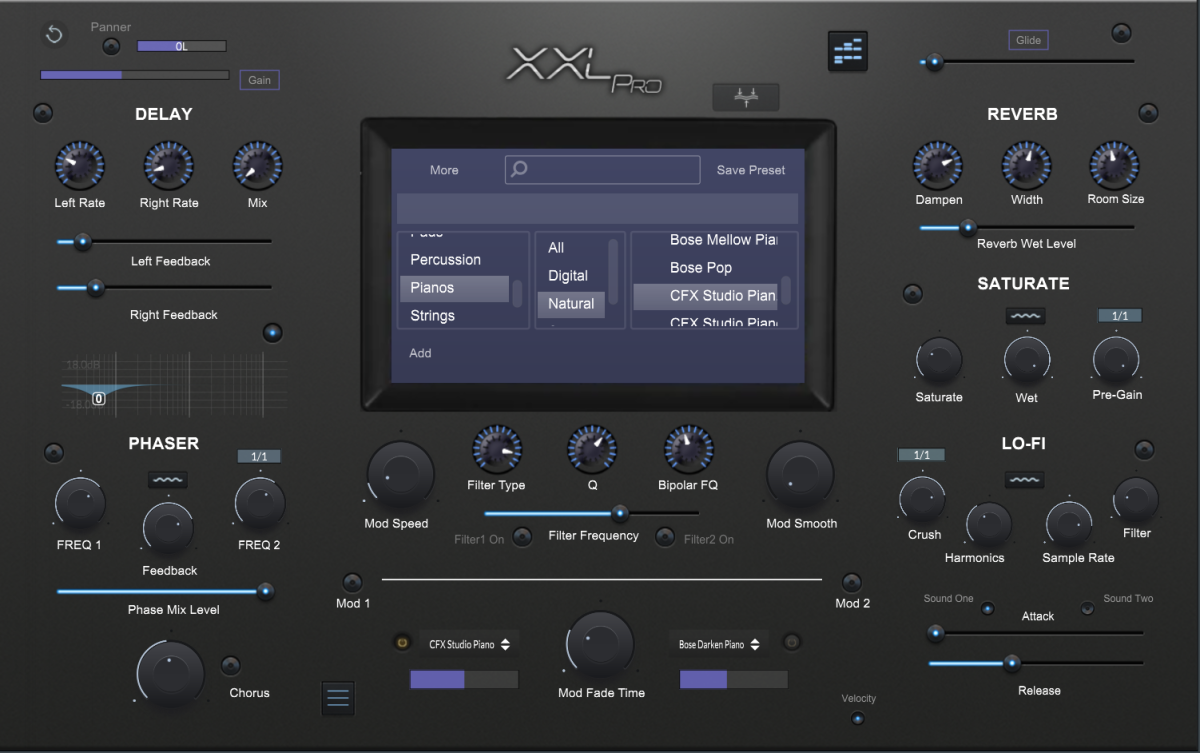
Task: Open the mixer bars icon near XXL Pro logo
Action: tap(848, 51)
